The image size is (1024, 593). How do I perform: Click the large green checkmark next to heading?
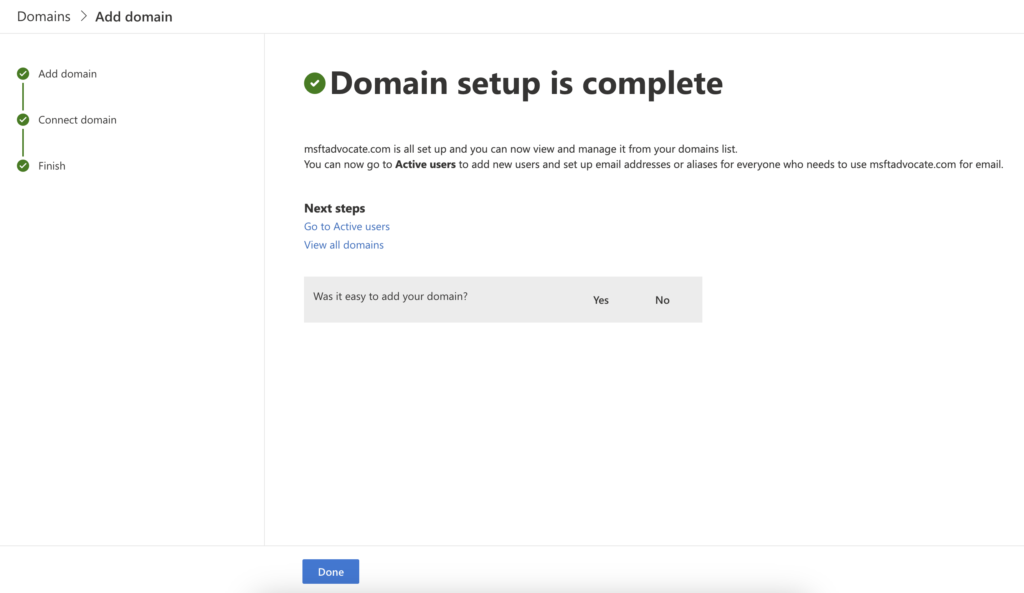coord(315,84)
